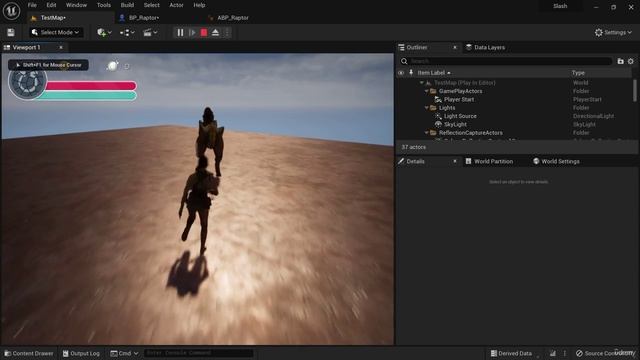Focus the console command input field
Screen dimensions: 640x360
(x=198, y=353)
